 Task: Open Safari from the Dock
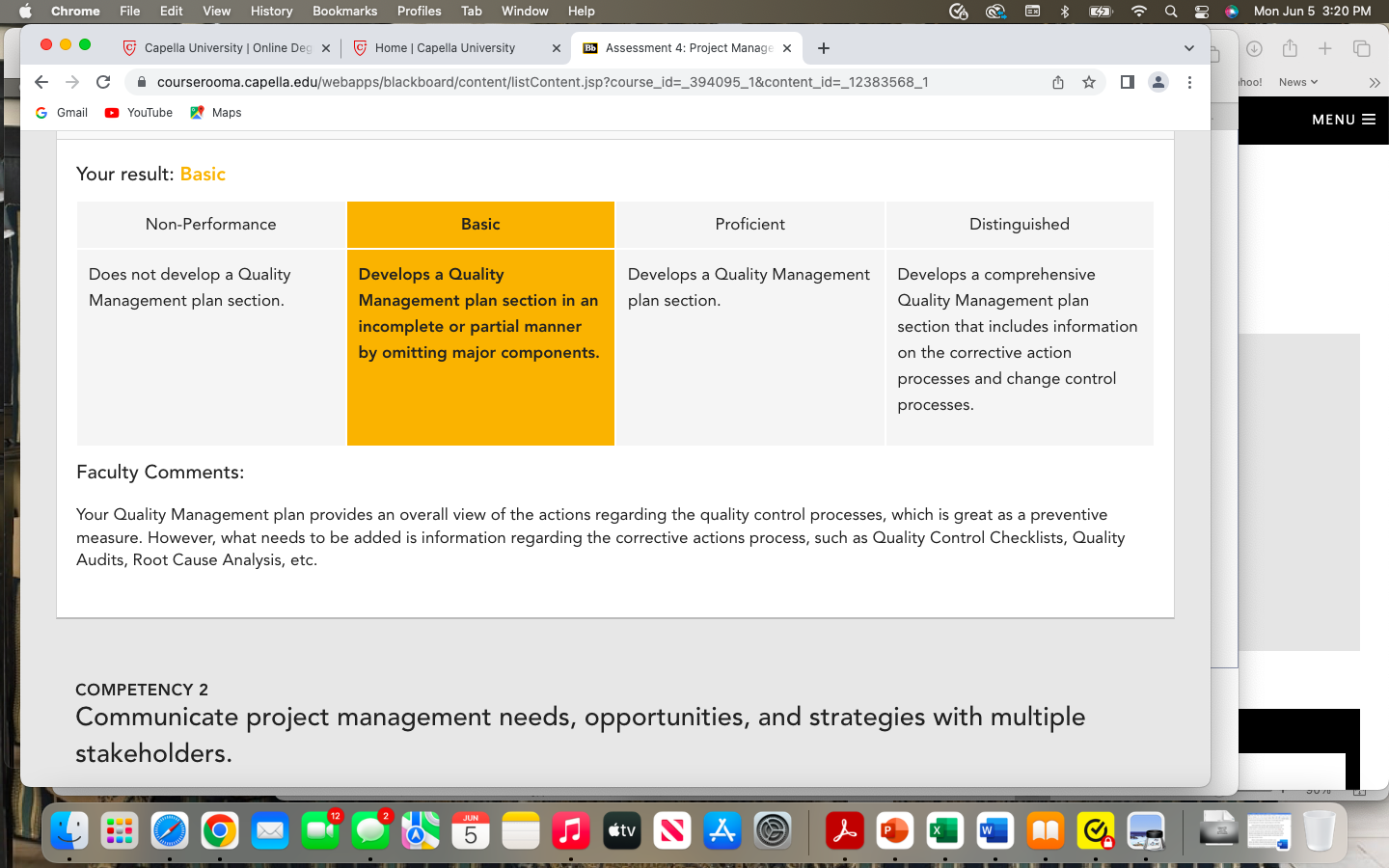tap(170, 830)
